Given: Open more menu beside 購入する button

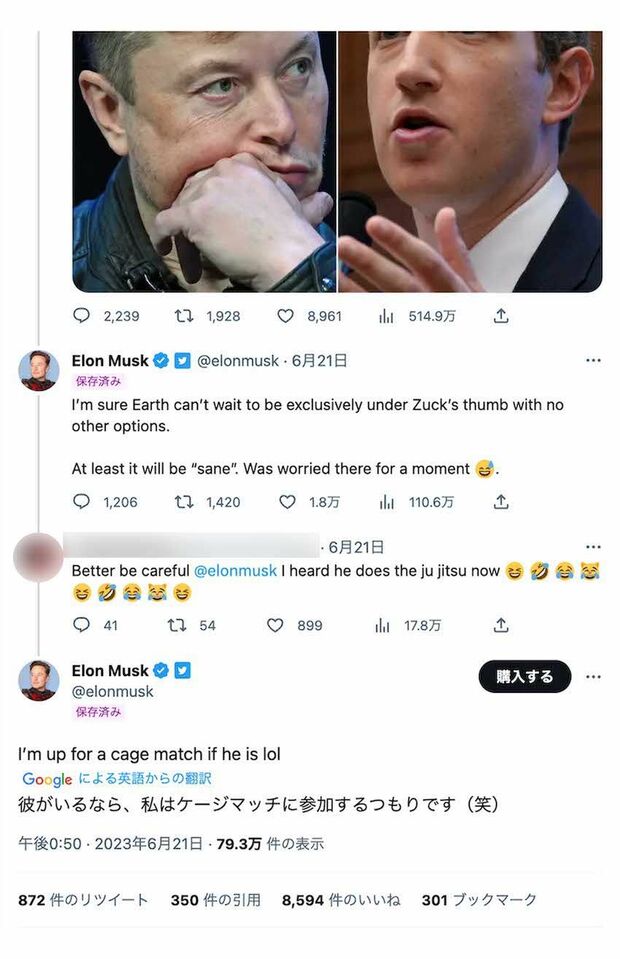Looking at the screenshot, I should [593, 677].
